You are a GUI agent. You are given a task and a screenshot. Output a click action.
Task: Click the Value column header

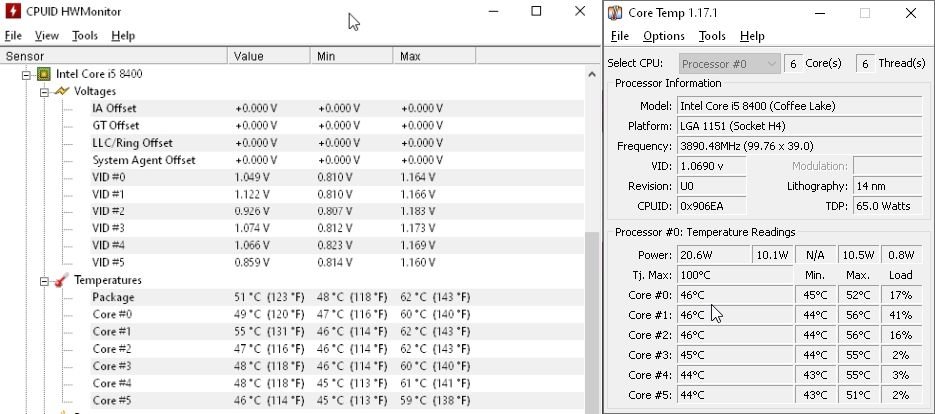pyautogui.click(x=269, y=56)
